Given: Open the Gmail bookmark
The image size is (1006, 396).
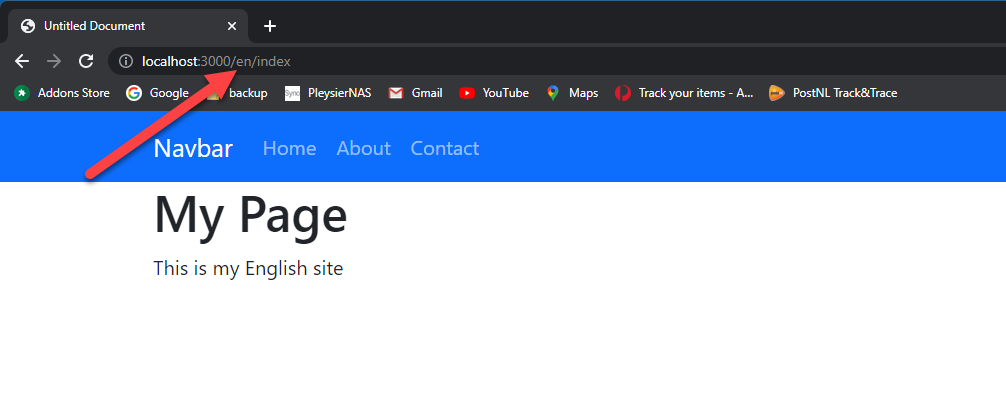Looking at the screenshot, I should point(416,93).
